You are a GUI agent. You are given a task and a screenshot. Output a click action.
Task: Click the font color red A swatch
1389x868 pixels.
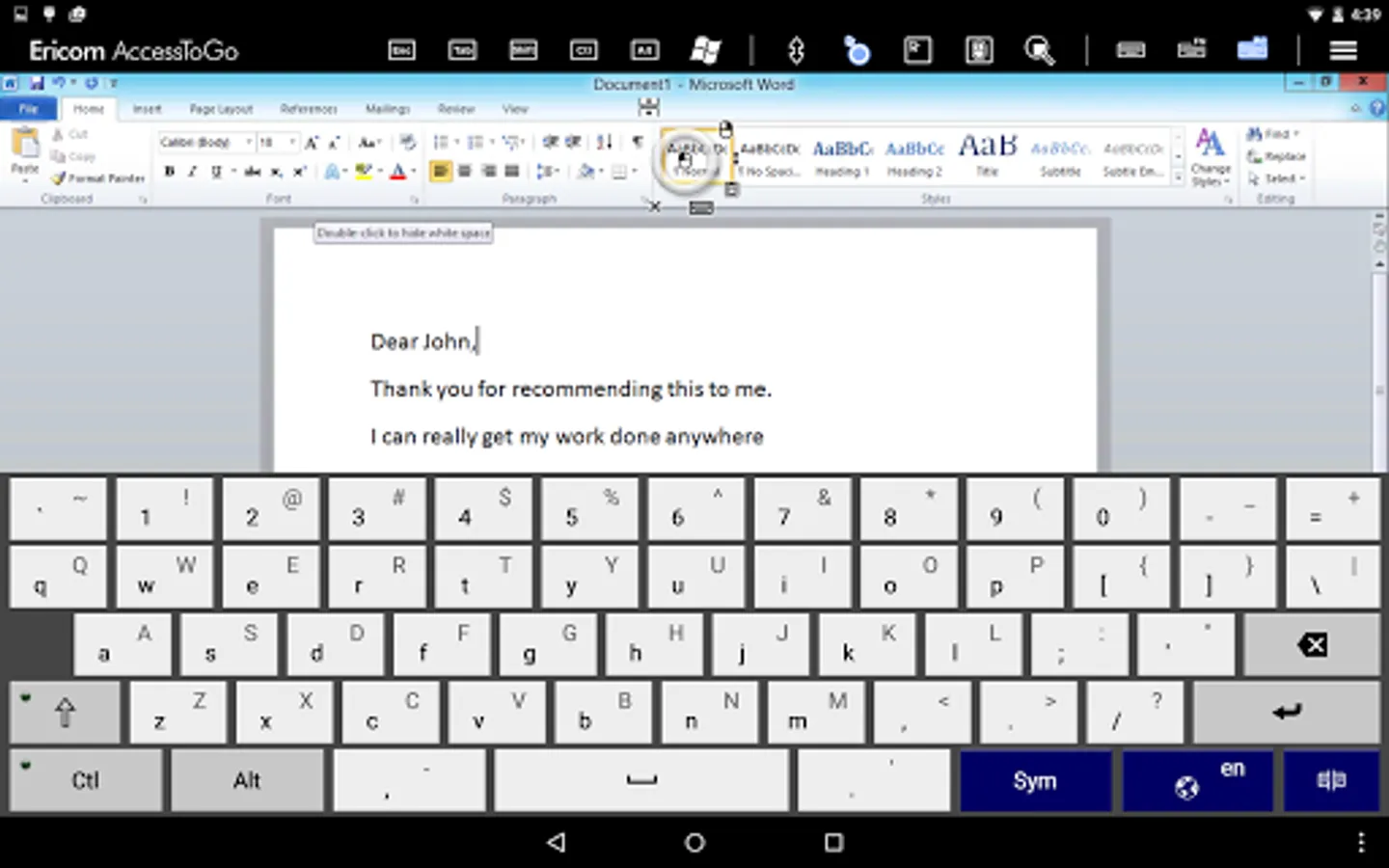pos(397,172)
